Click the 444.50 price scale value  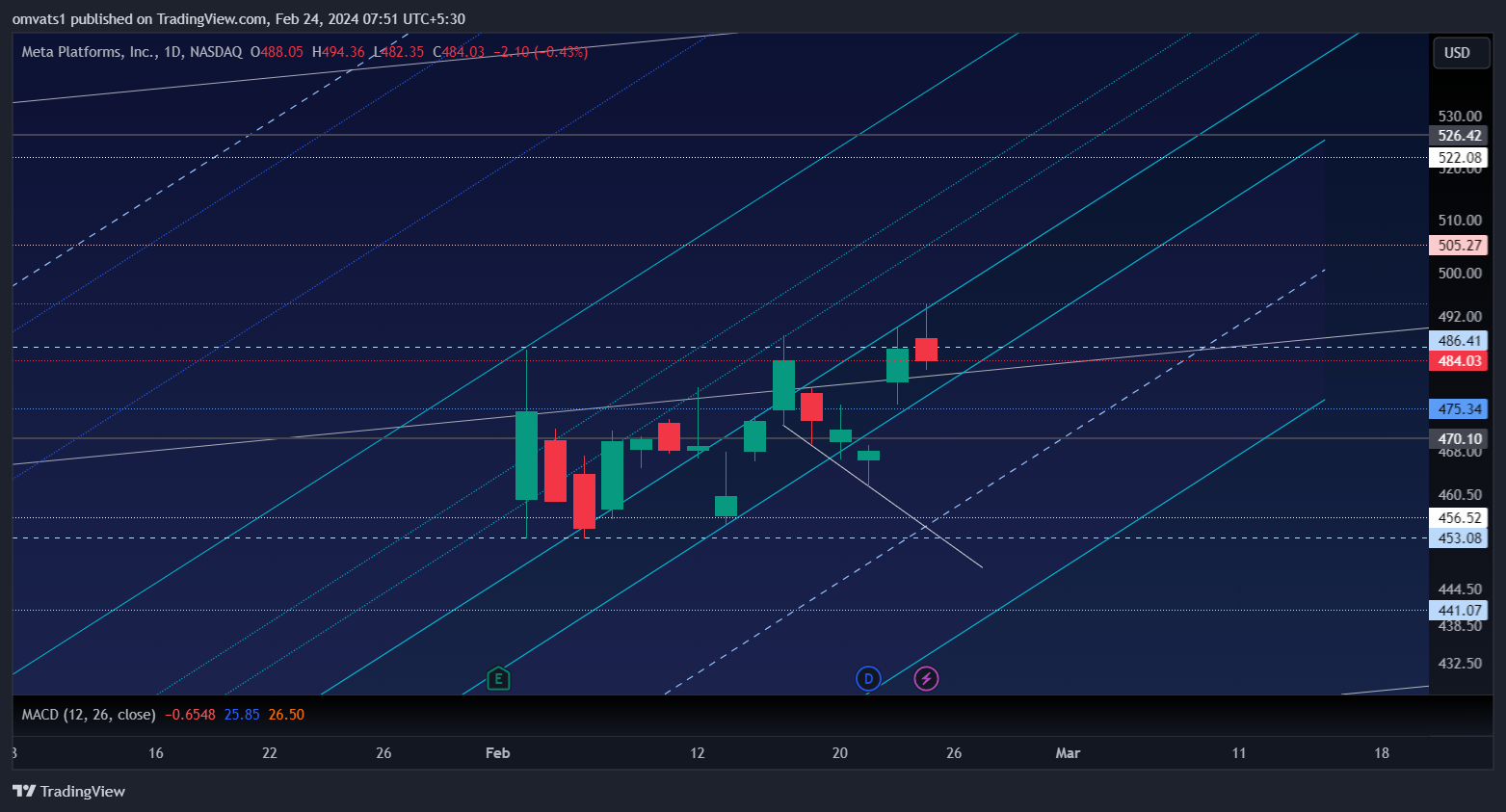click(1460, 589)
